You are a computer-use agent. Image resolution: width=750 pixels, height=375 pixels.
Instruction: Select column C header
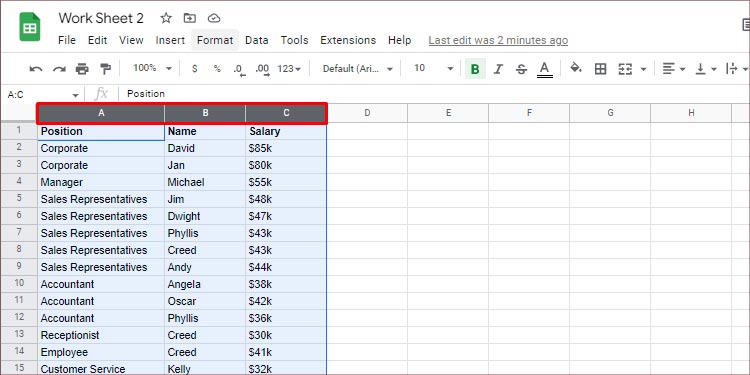(286, 113)
